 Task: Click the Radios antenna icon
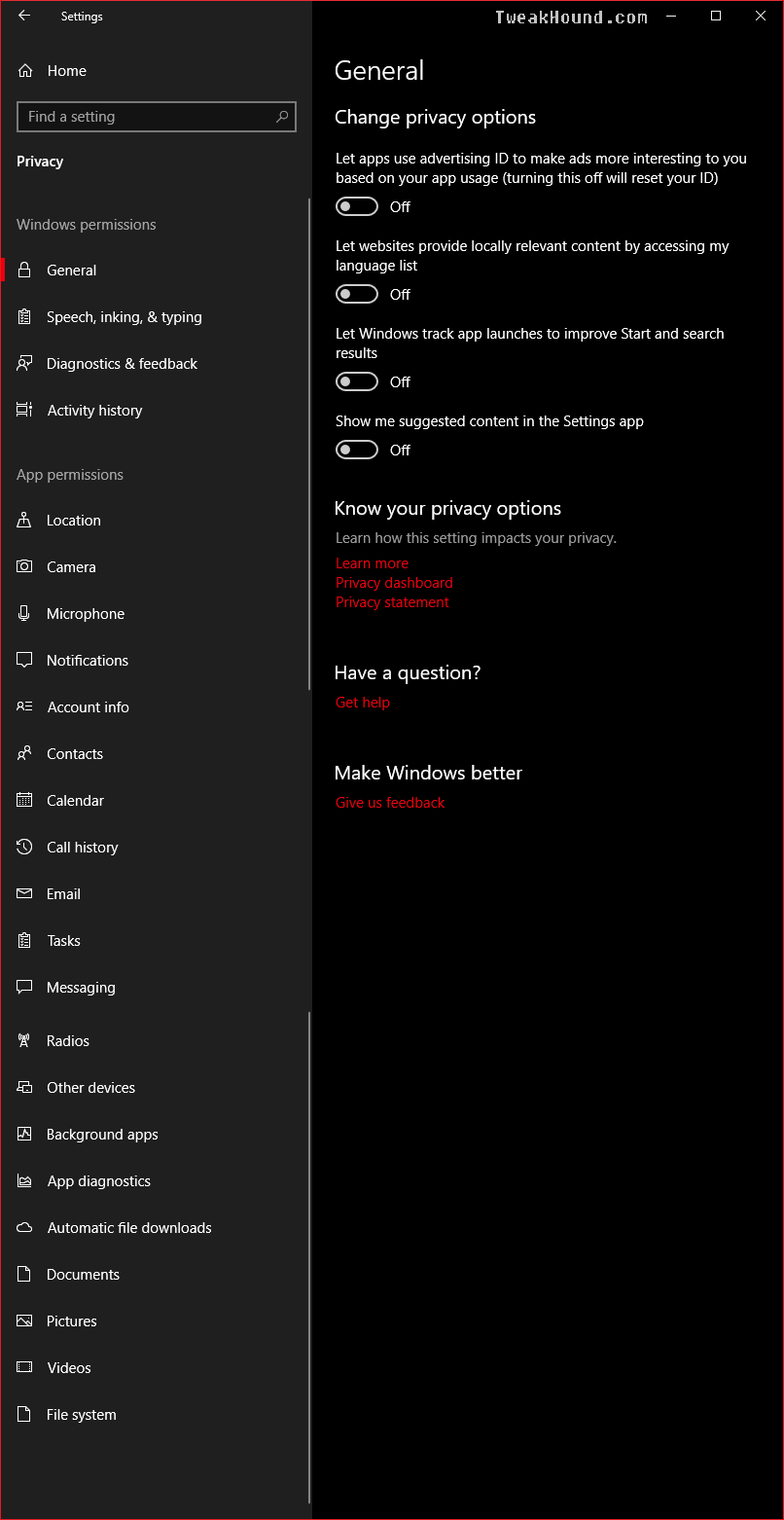pos(25,1040)
